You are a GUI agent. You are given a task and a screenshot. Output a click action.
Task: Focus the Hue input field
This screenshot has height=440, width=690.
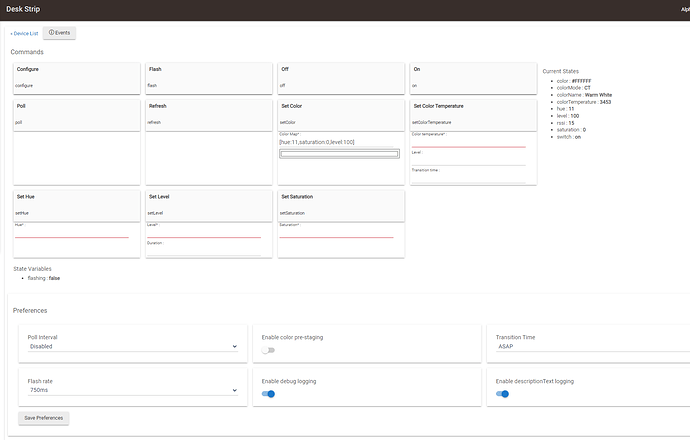click(72, 233)
